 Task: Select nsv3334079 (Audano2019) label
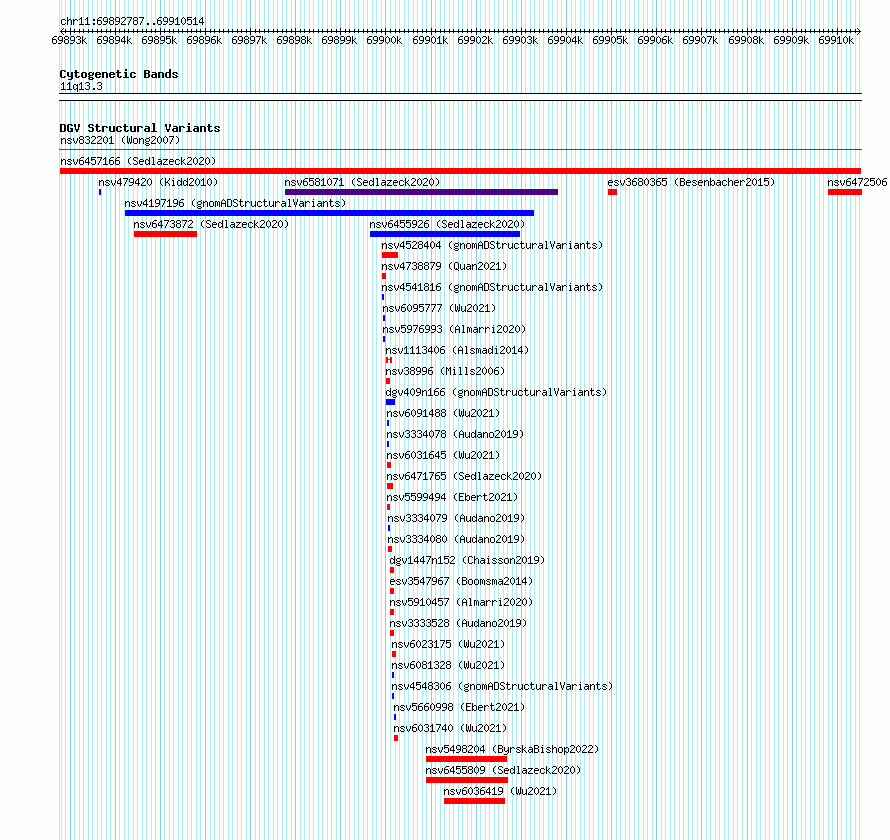click(456, 518)
